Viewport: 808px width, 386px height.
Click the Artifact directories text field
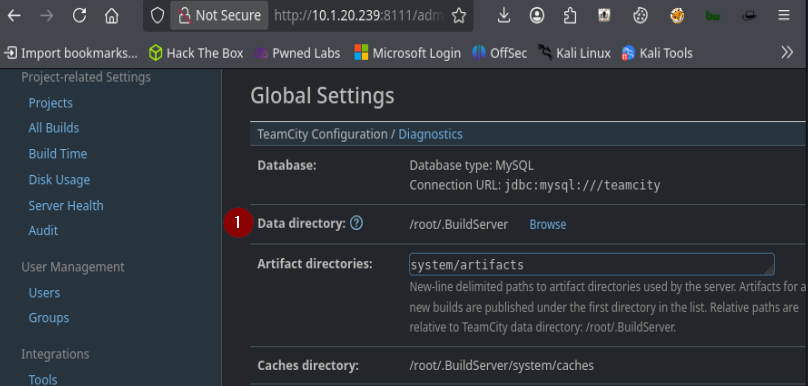pos(592,264)
